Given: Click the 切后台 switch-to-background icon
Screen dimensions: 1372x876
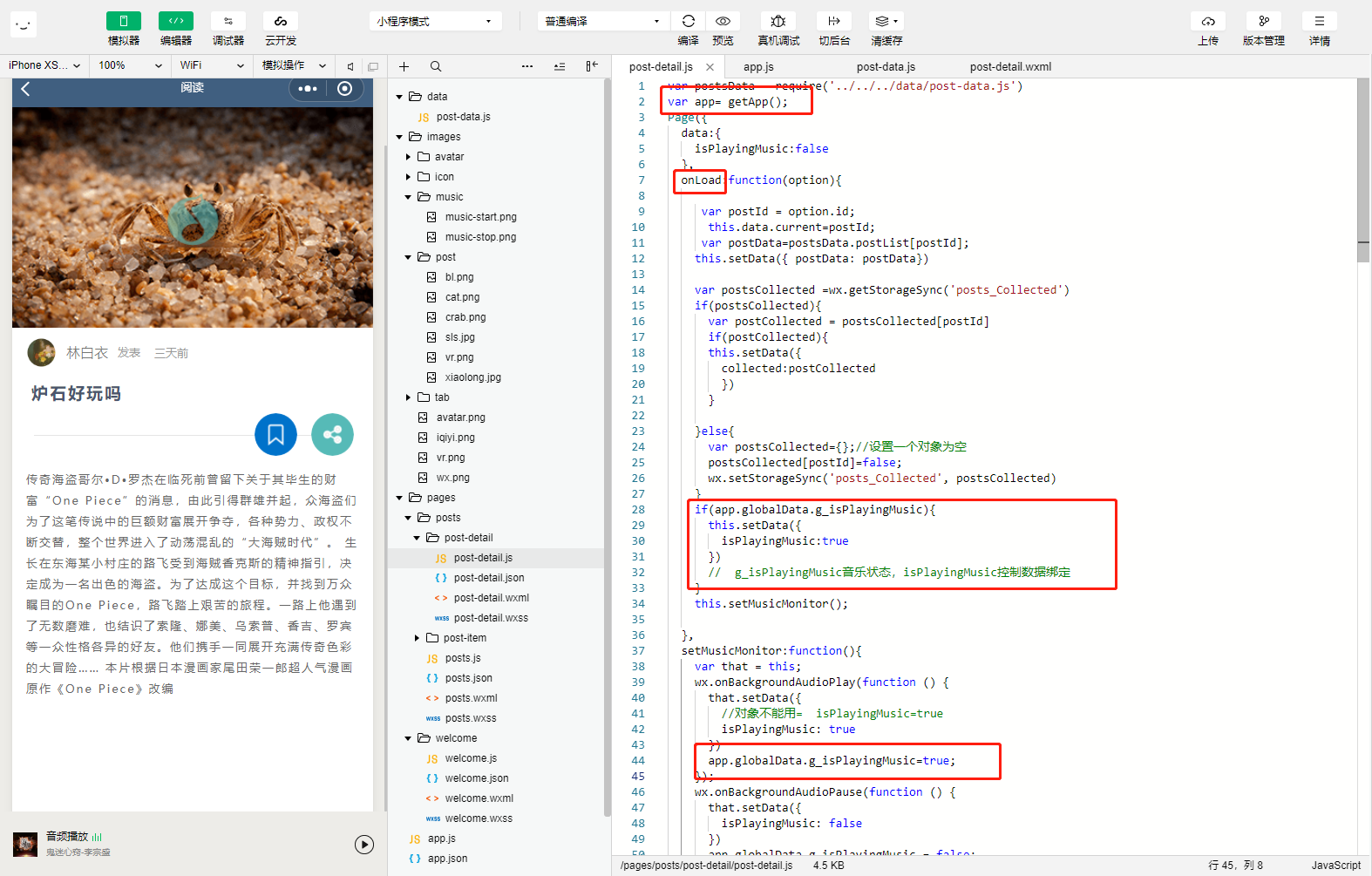Looking at the screenshot, I should coord(834,21).
